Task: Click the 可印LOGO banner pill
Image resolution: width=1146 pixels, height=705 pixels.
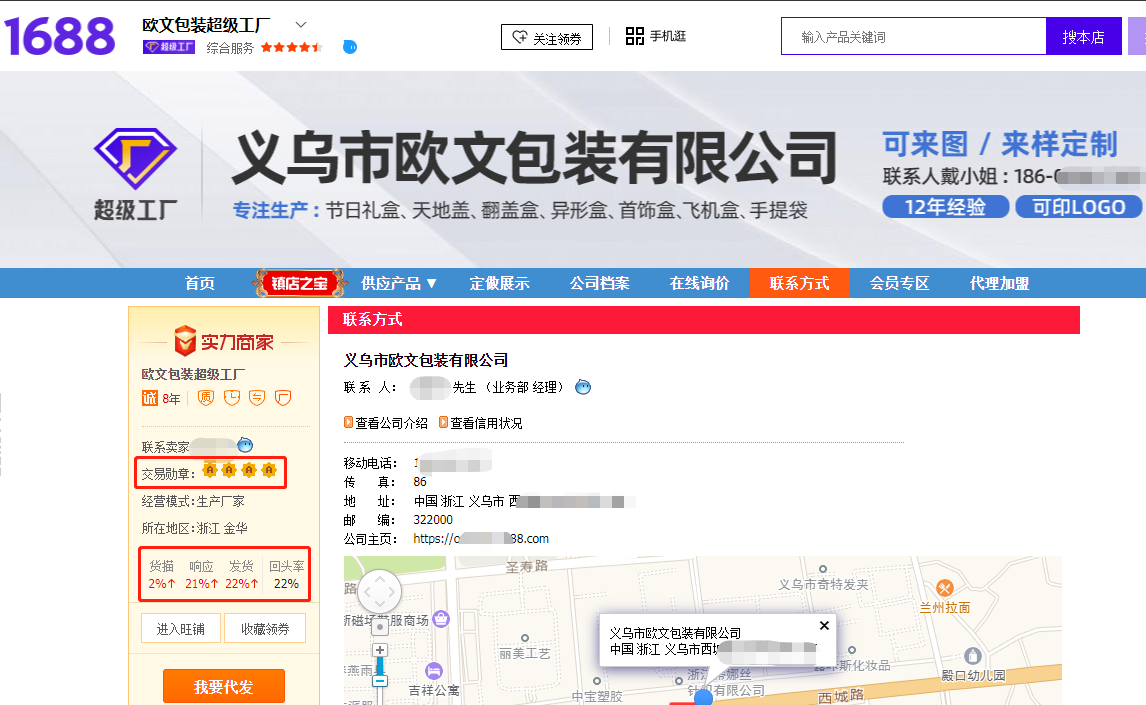Action: pyautogui.click(x=1079, y=207)
